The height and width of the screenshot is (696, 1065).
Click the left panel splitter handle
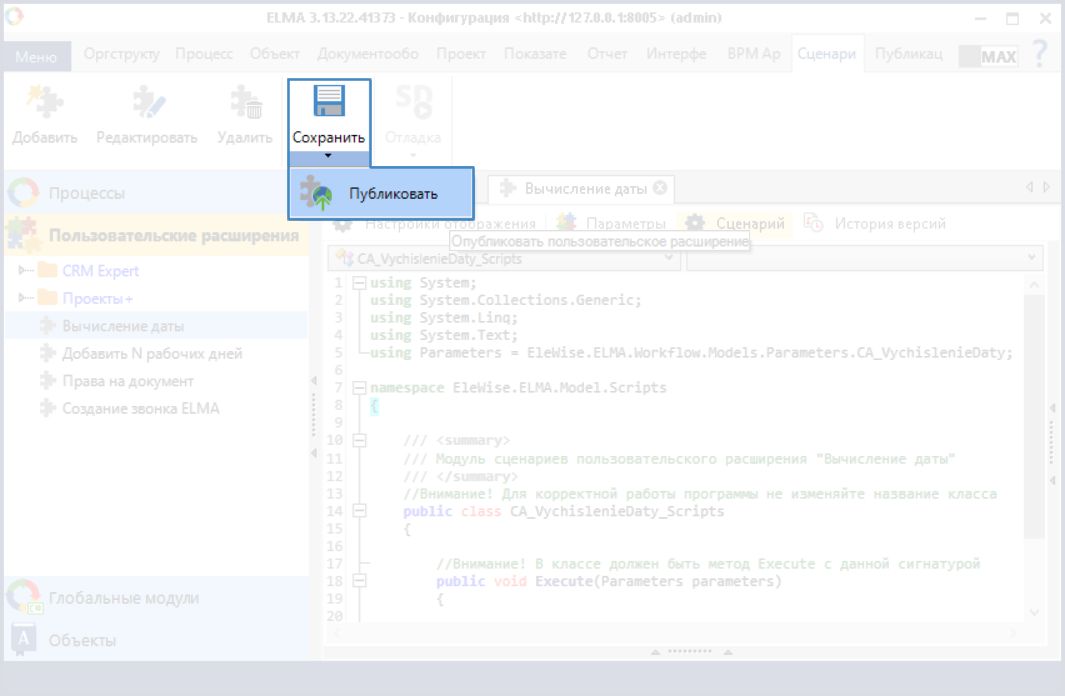[x=314, y=416]
